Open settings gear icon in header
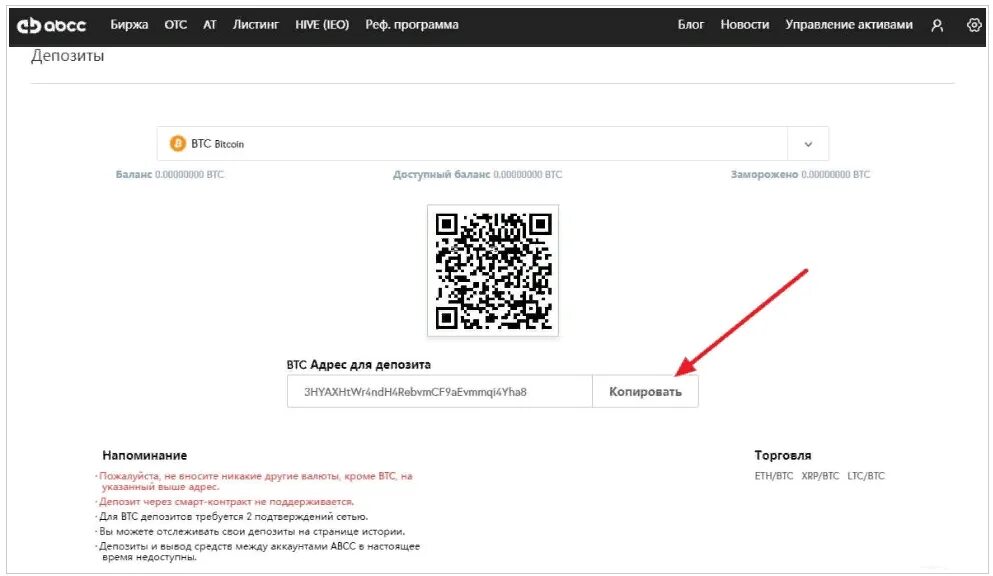This screenshot has width=993, height=576. coord(974,25)
